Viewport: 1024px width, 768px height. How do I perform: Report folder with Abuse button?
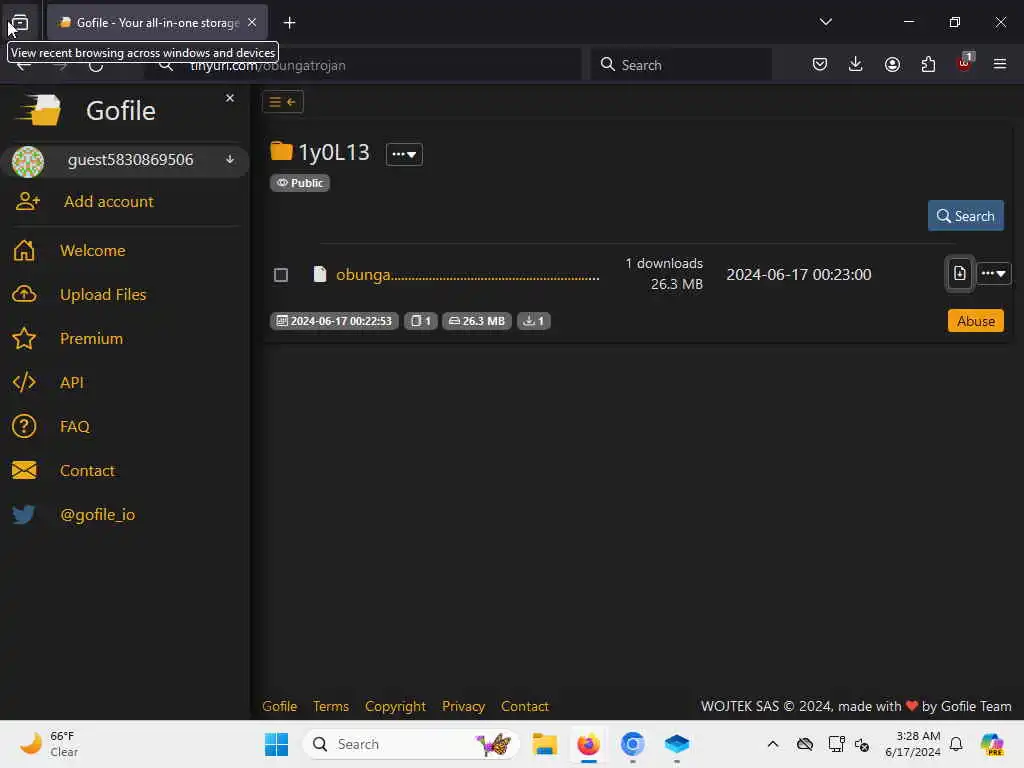click(976, 321)
